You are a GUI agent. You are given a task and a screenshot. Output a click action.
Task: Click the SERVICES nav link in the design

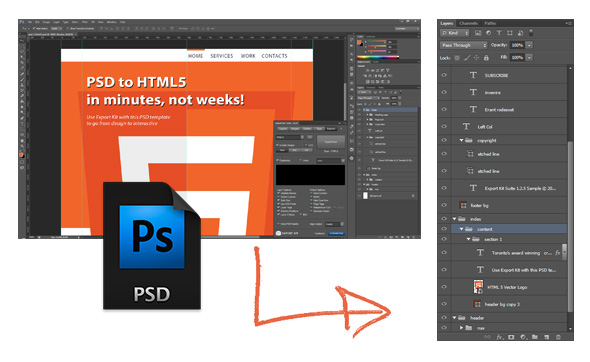pos(222,56)
